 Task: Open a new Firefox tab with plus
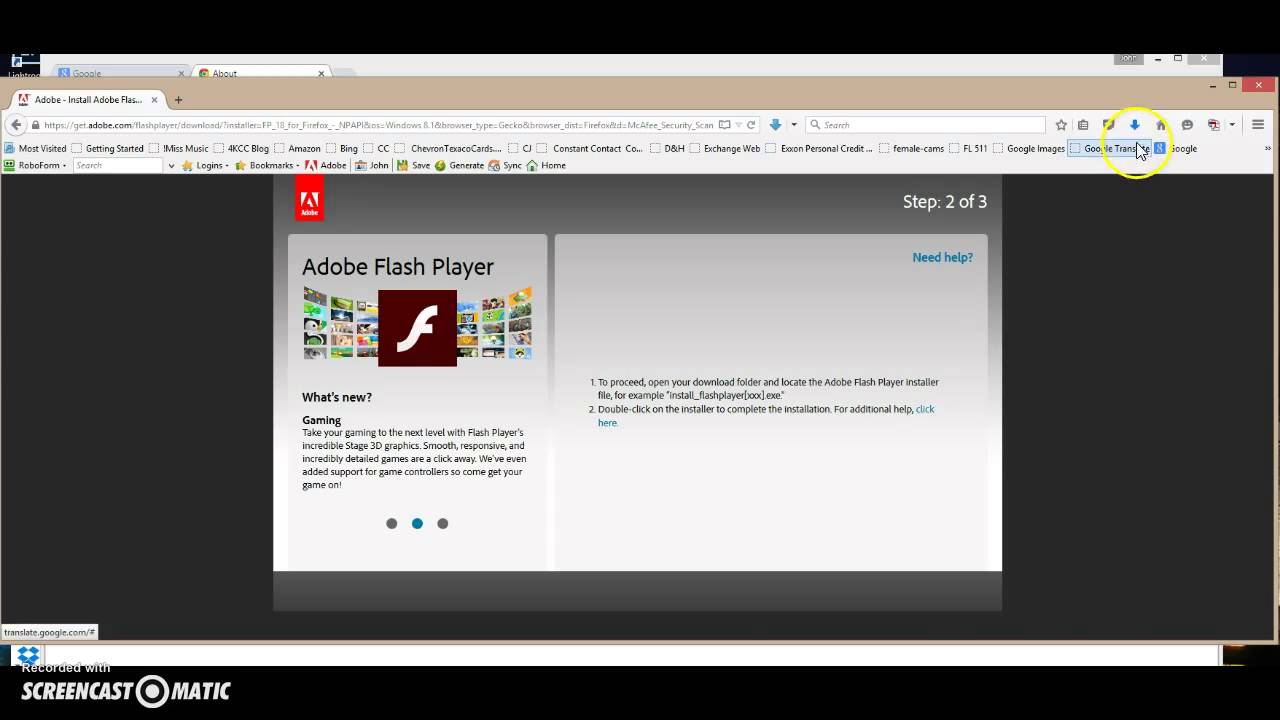[178, 99]
